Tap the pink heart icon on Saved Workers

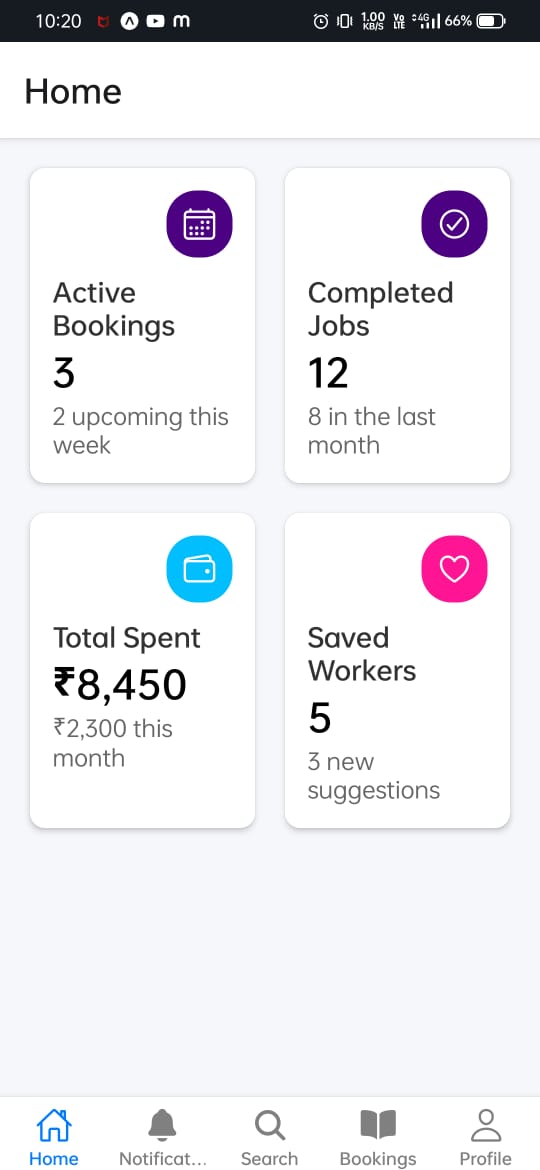[x=454, y=569]
